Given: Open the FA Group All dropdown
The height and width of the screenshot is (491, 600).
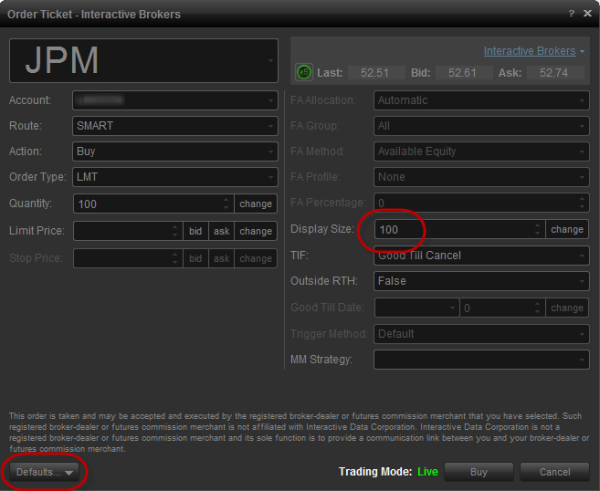Looking at the screenshot, I should (x=481, y=126).
